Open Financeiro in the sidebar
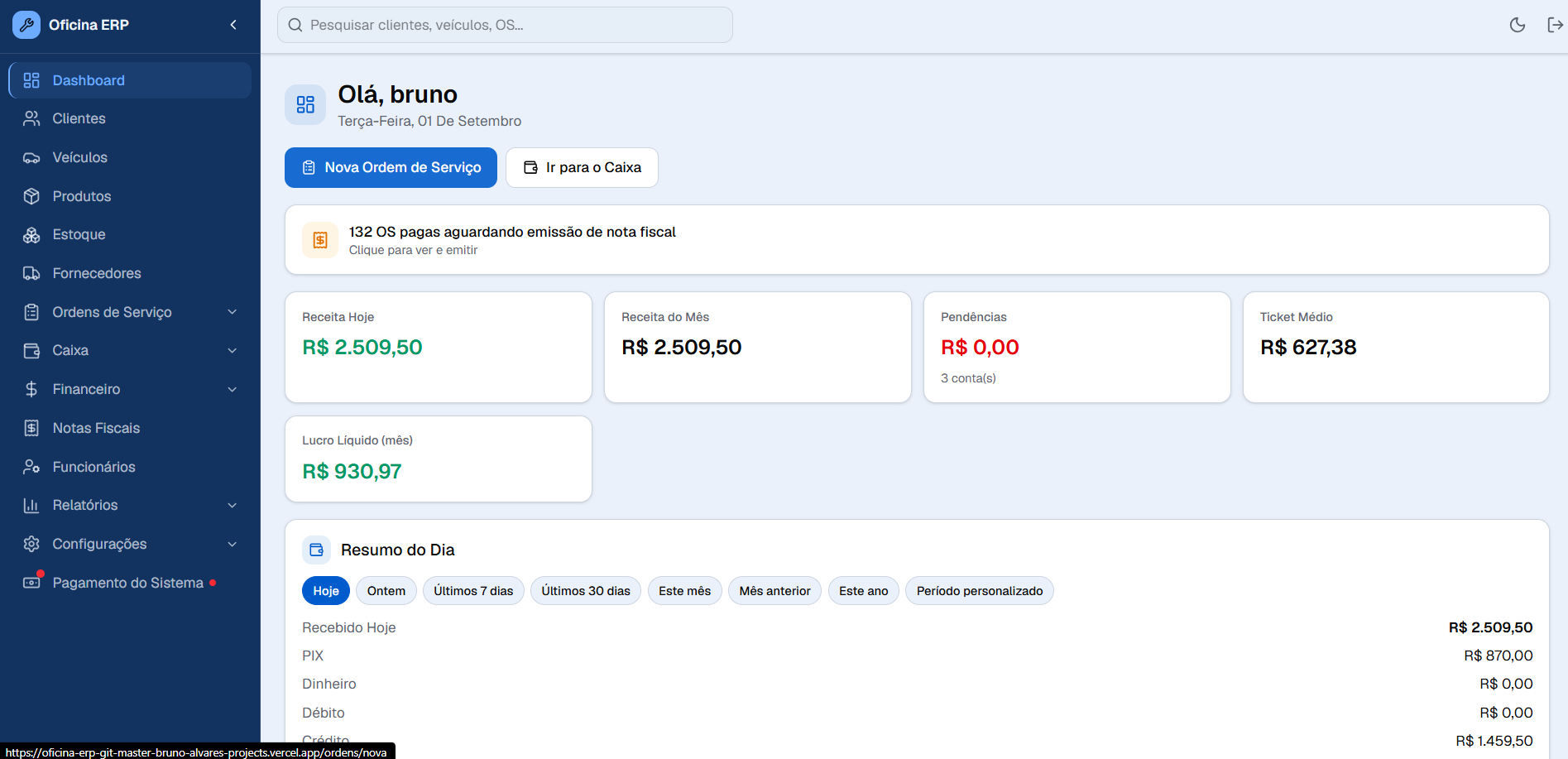Screen dimensions: 1568x759 [130, 389]
